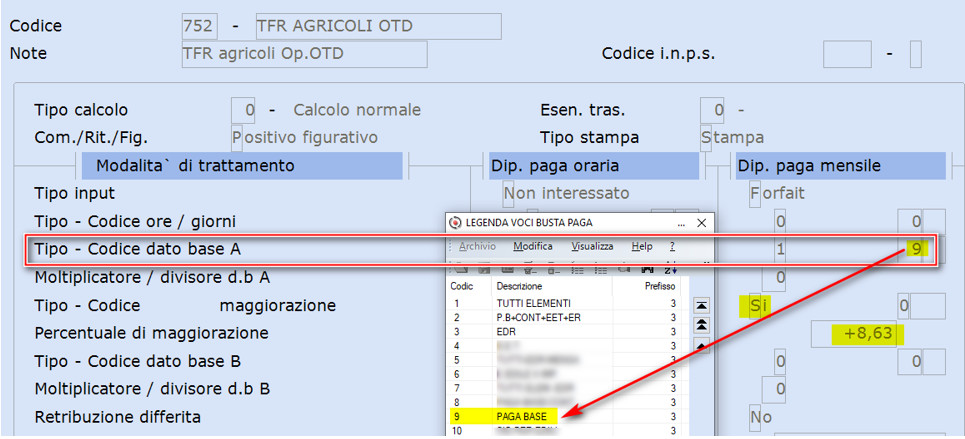Click the Moltiplicatore / divisore d.b B value

pyautogui.click(x=774, y=389)
